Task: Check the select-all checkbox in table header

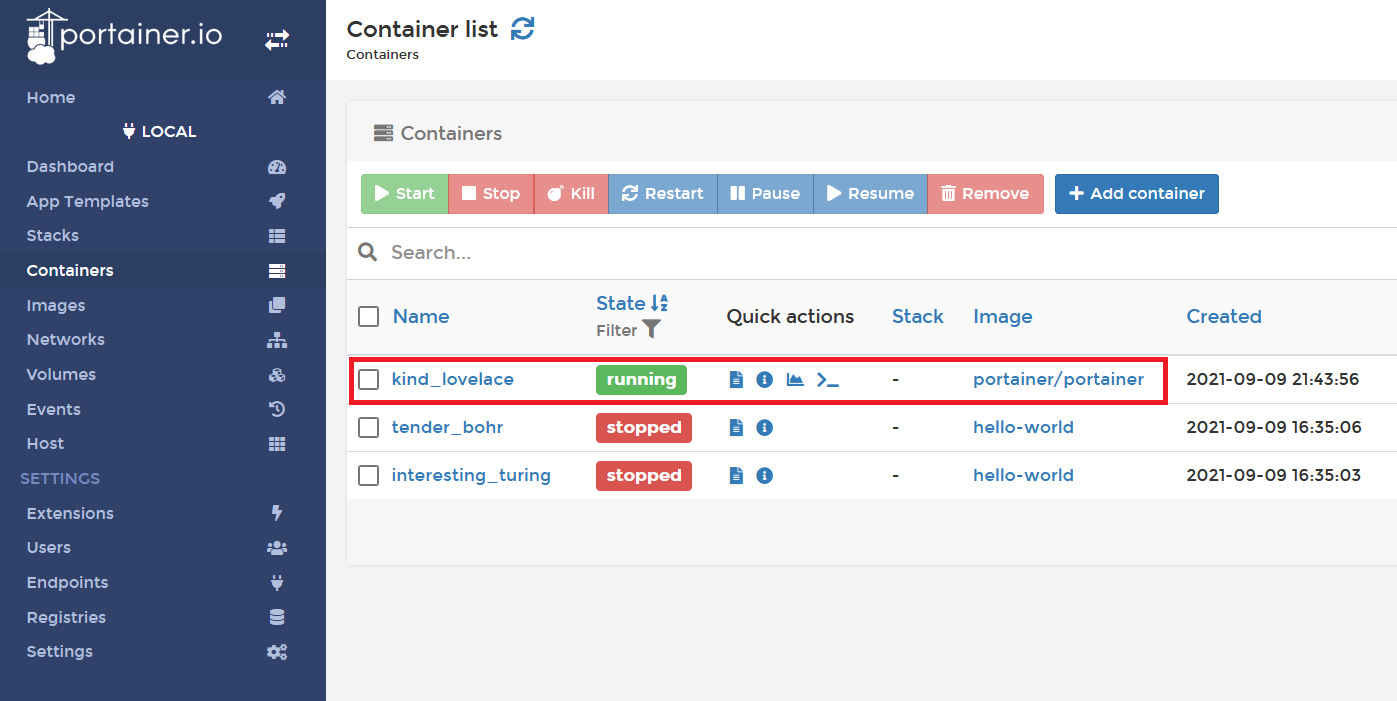Action: pyautogui.click(x=369, y=316)
